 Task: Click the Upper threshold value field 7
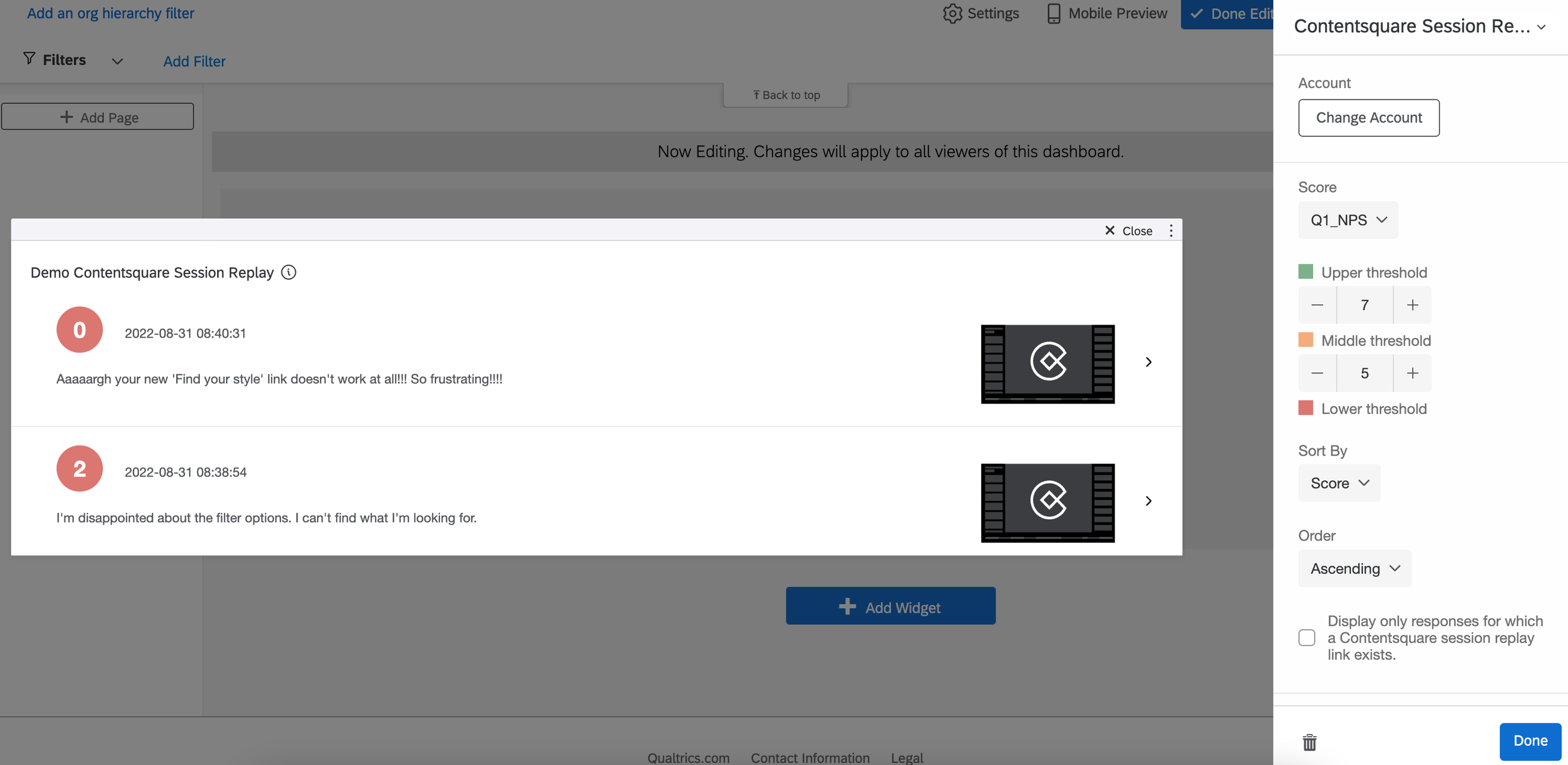pyautogui.click(x=1365, y=305)
